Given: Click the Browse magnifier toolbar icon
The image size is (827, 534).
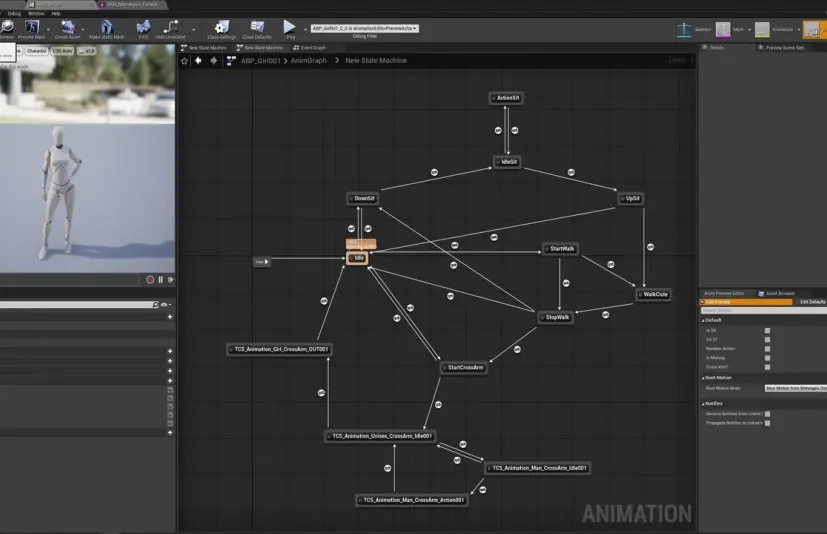Looking at the screenshot, I should pos(7,27).
